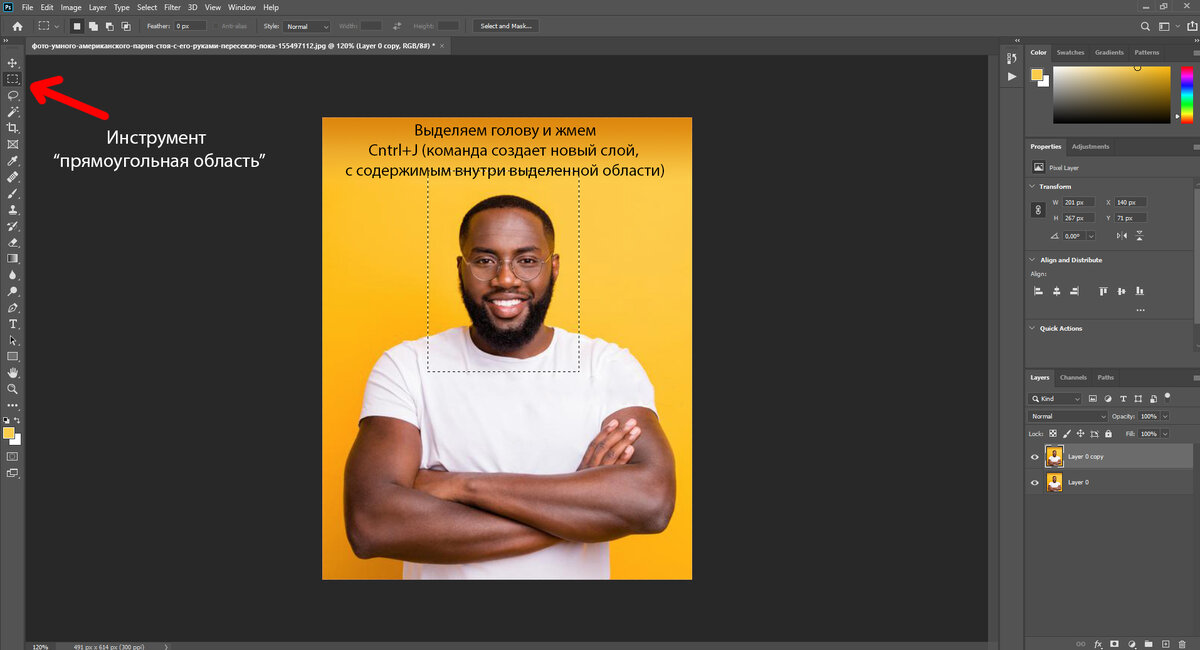
Task: Select the Lasso tool
Action: (13, 95)
